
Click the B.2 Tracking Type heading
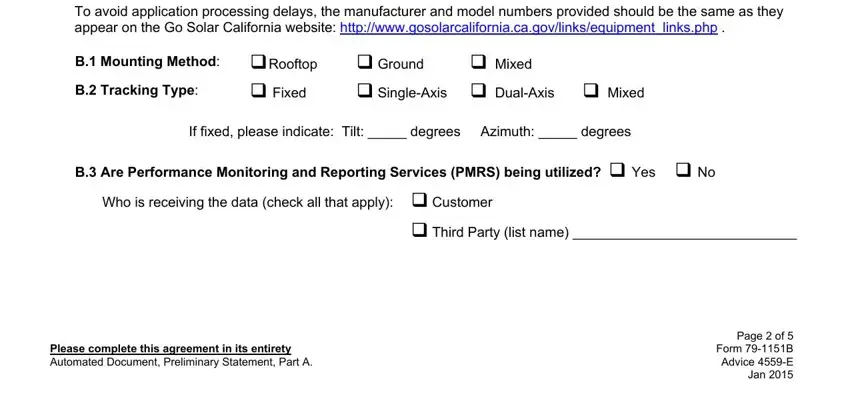pos(136,90)
